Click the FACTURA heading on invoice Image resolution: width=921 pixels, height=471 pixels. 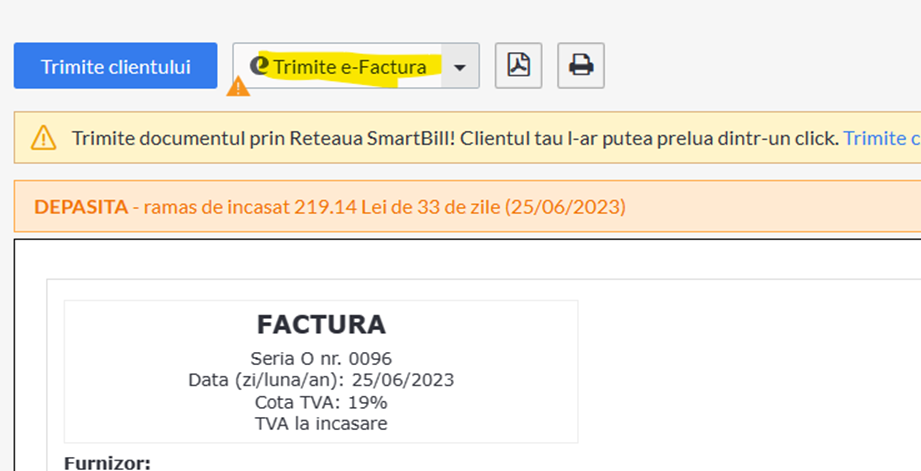321,325
